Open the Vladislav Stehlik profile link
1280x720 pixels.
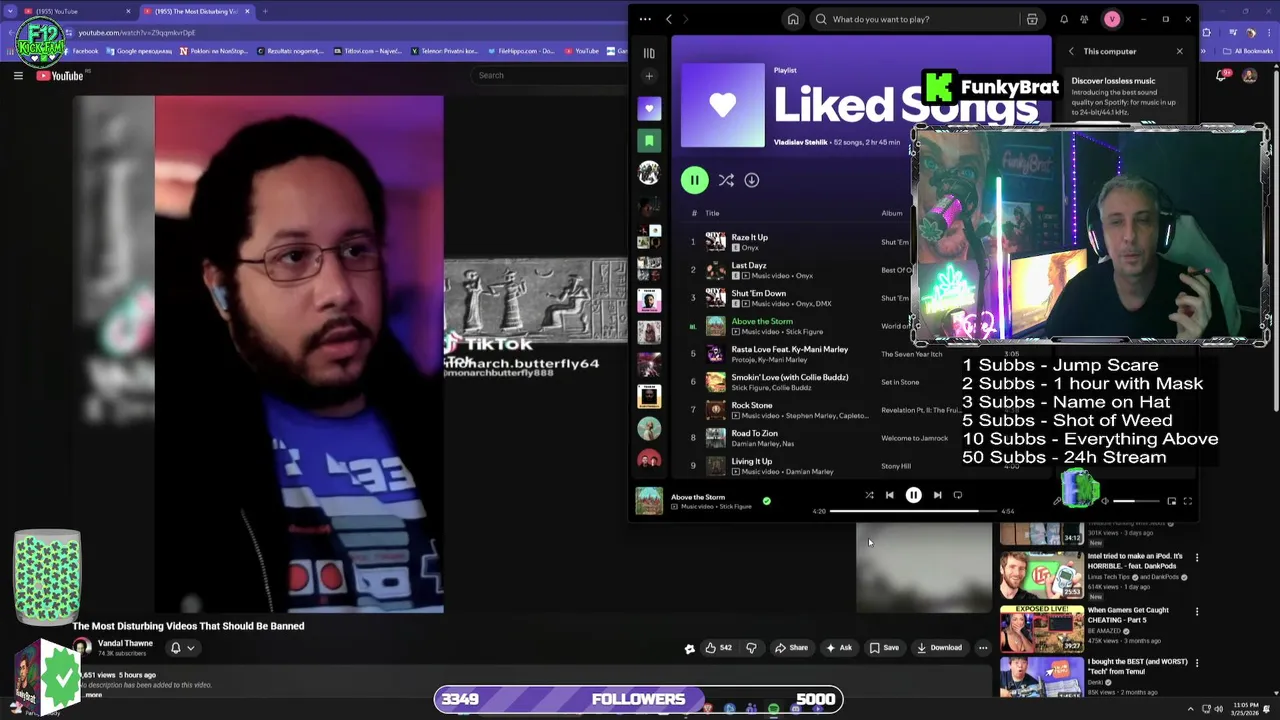(x=800, y=142)
